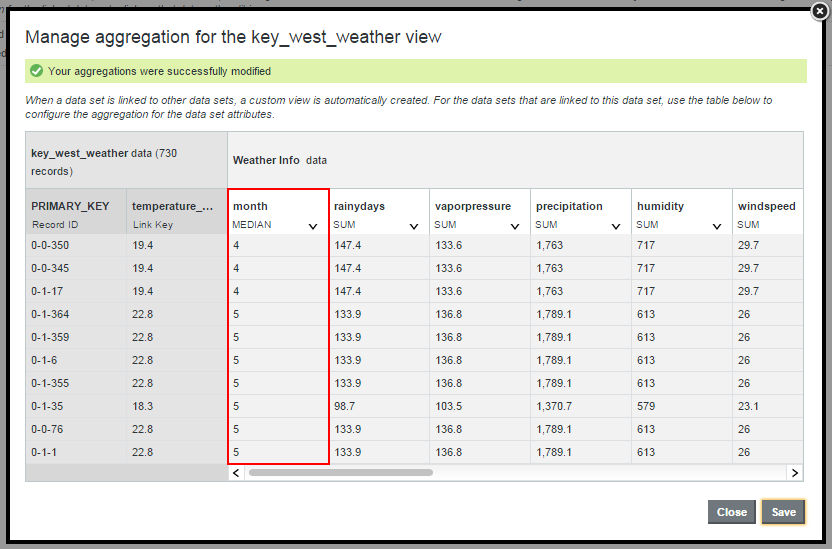832x549 pixels.
Task: Select record ID 0-1-364
Action: pyautogui.click(x=50, y=314)
